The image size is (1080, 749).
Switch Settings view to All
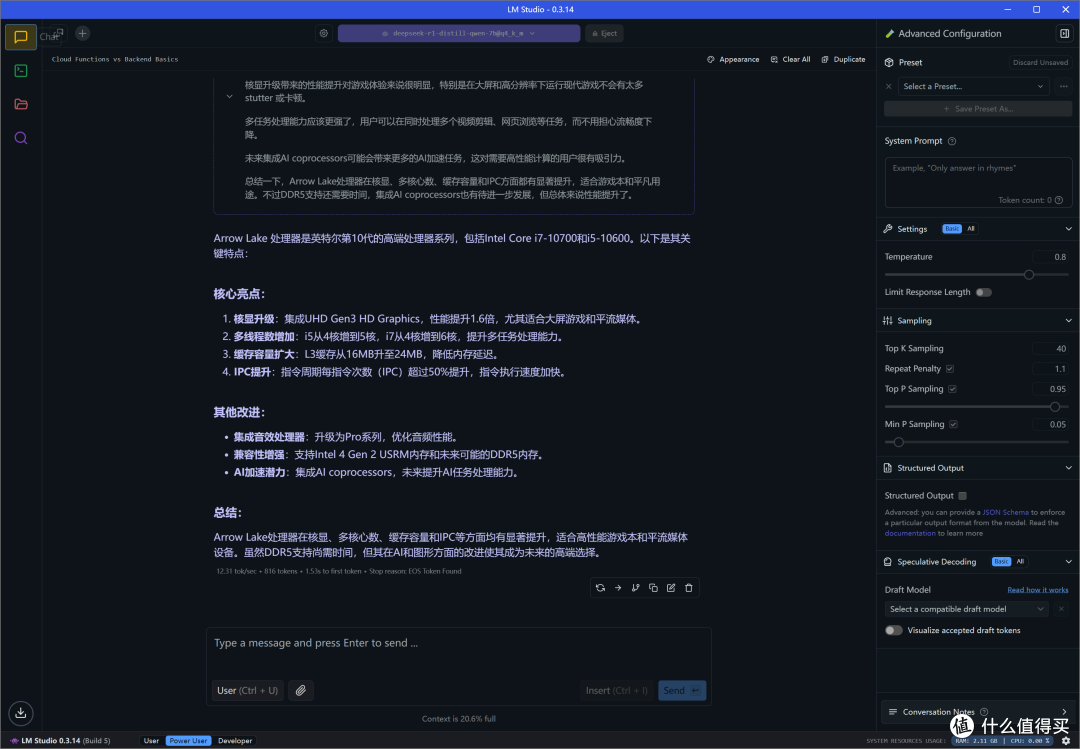click(x=970, y=229)
